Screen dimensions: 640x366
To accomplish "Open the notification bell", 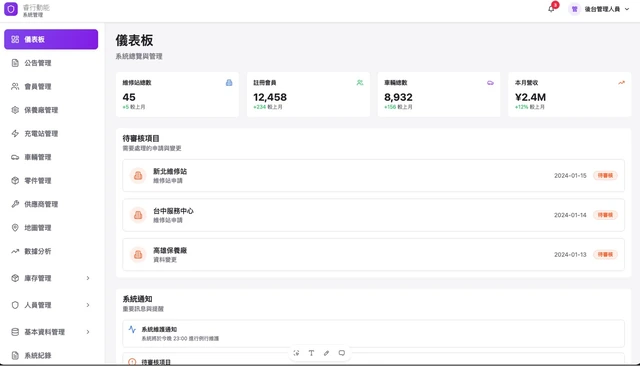I will [551, 9].
